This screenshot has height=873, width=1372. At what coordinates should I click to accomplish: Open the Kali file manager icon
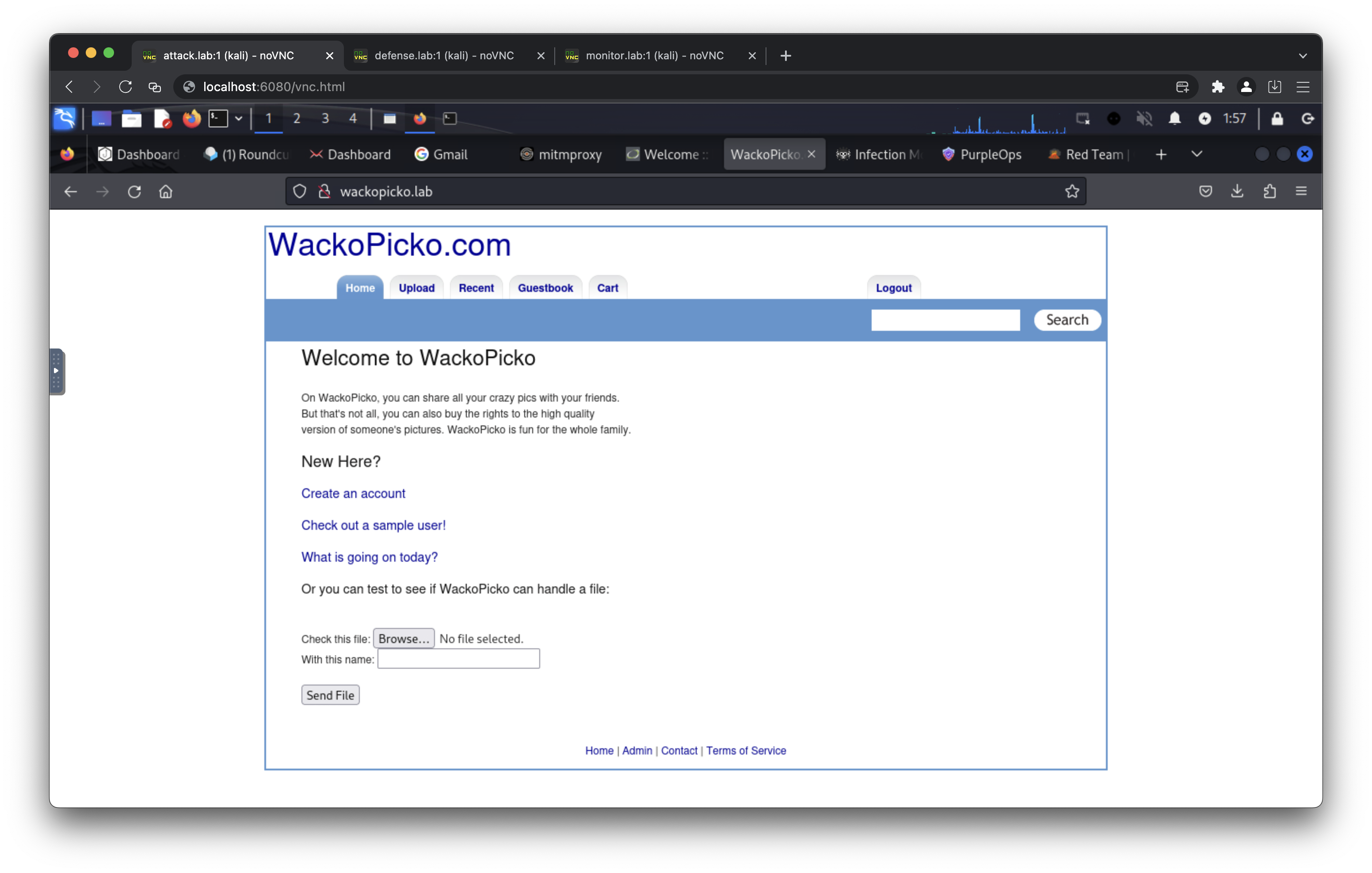point(131,119)
